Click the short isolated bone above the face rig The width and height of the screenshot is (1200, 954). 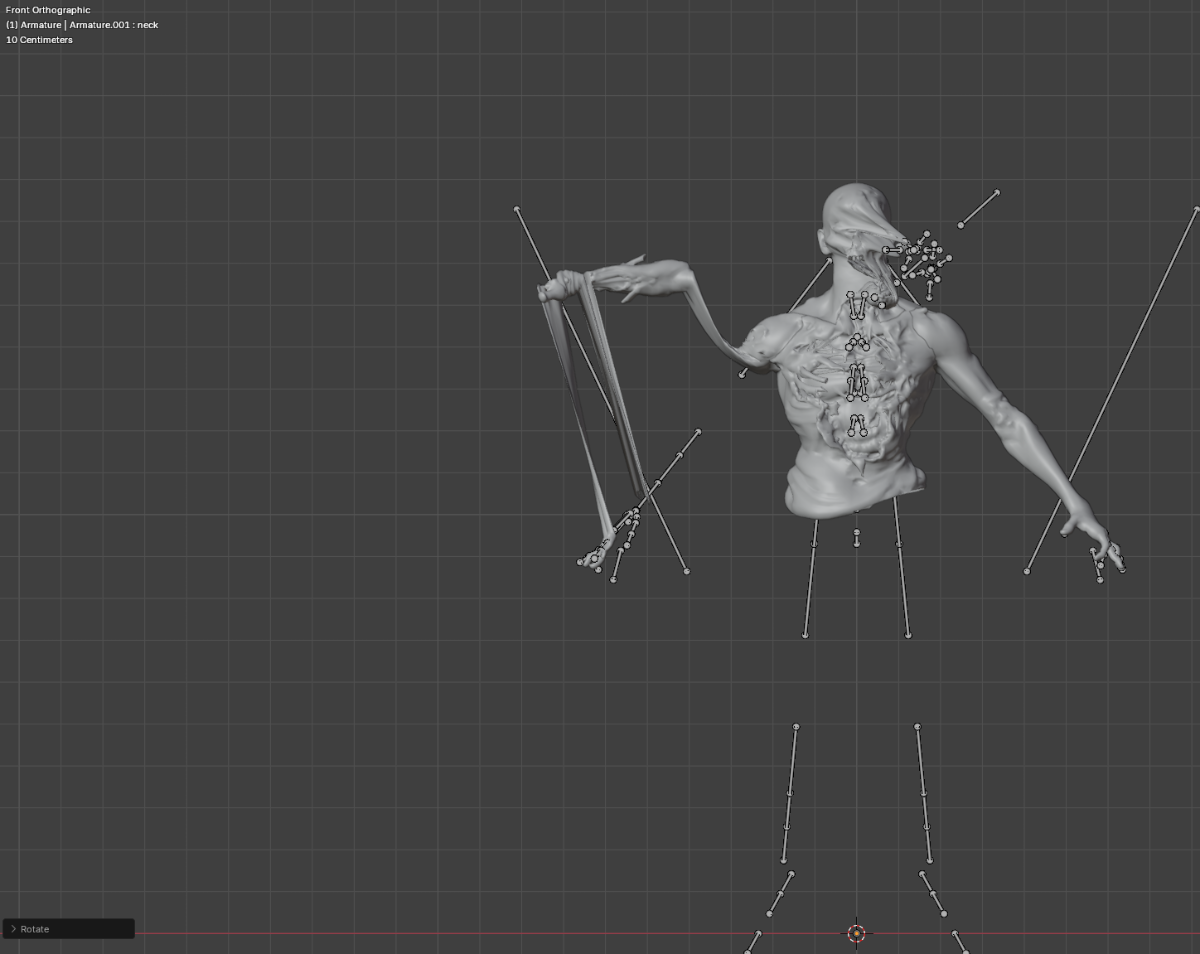click(978, 208)
